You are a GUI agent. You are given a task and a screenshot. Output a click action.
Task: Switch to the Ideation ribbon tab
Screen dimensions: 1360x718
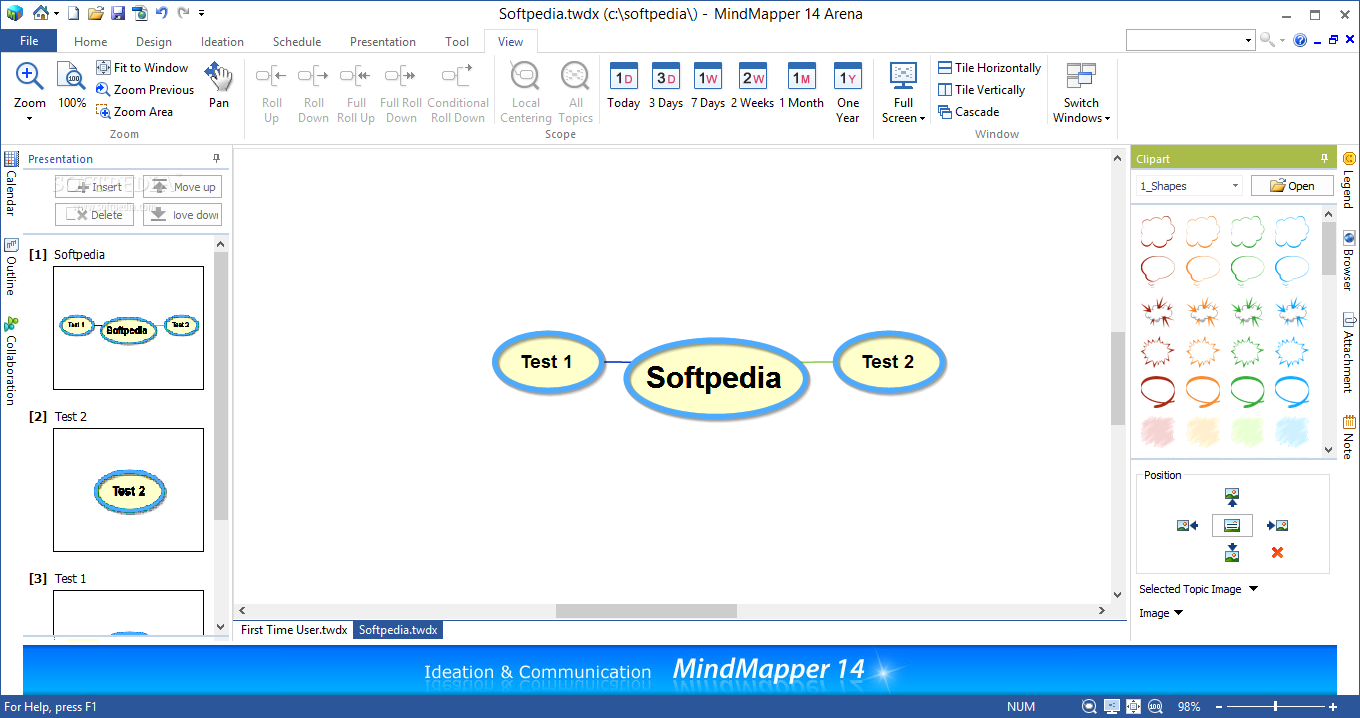tap(222, 42)
